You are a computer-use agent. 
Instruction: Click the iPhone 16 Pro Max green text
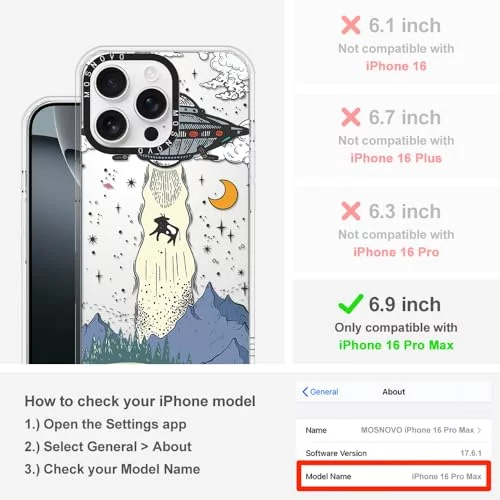pos(396,345)
